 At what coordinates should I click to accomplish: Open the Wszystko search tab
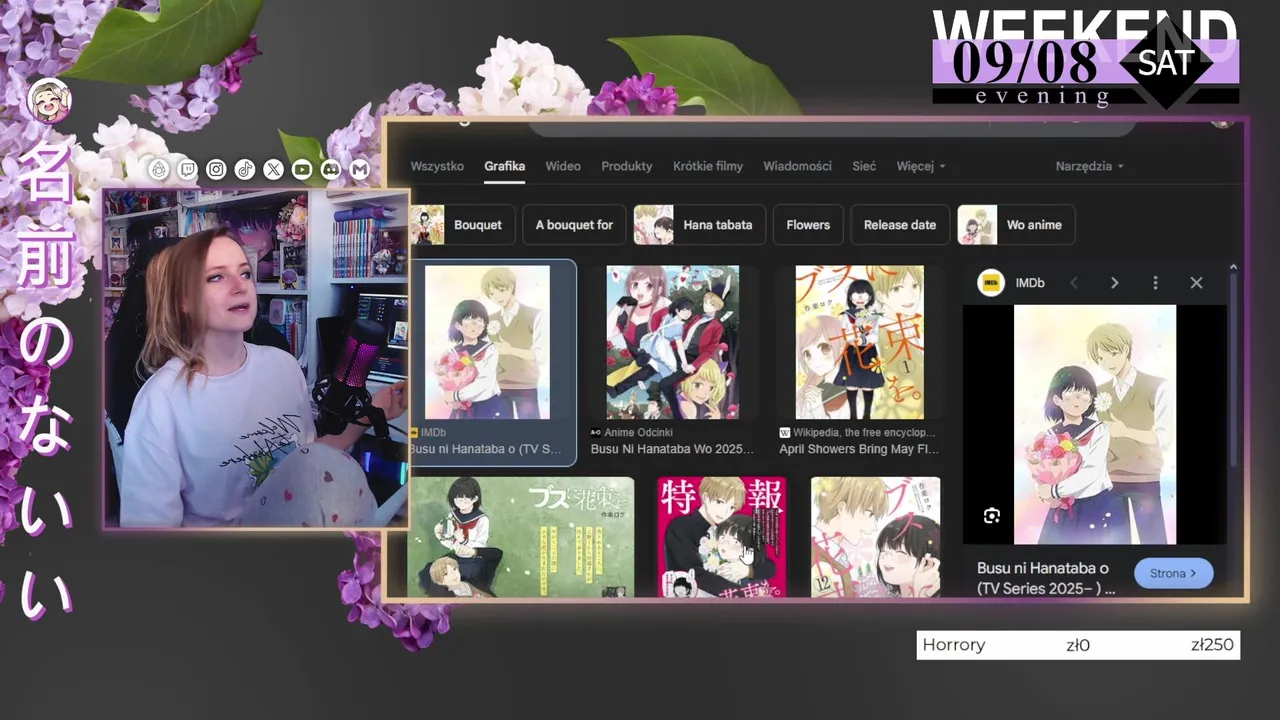pyautogui.click(x=437, y=166)
